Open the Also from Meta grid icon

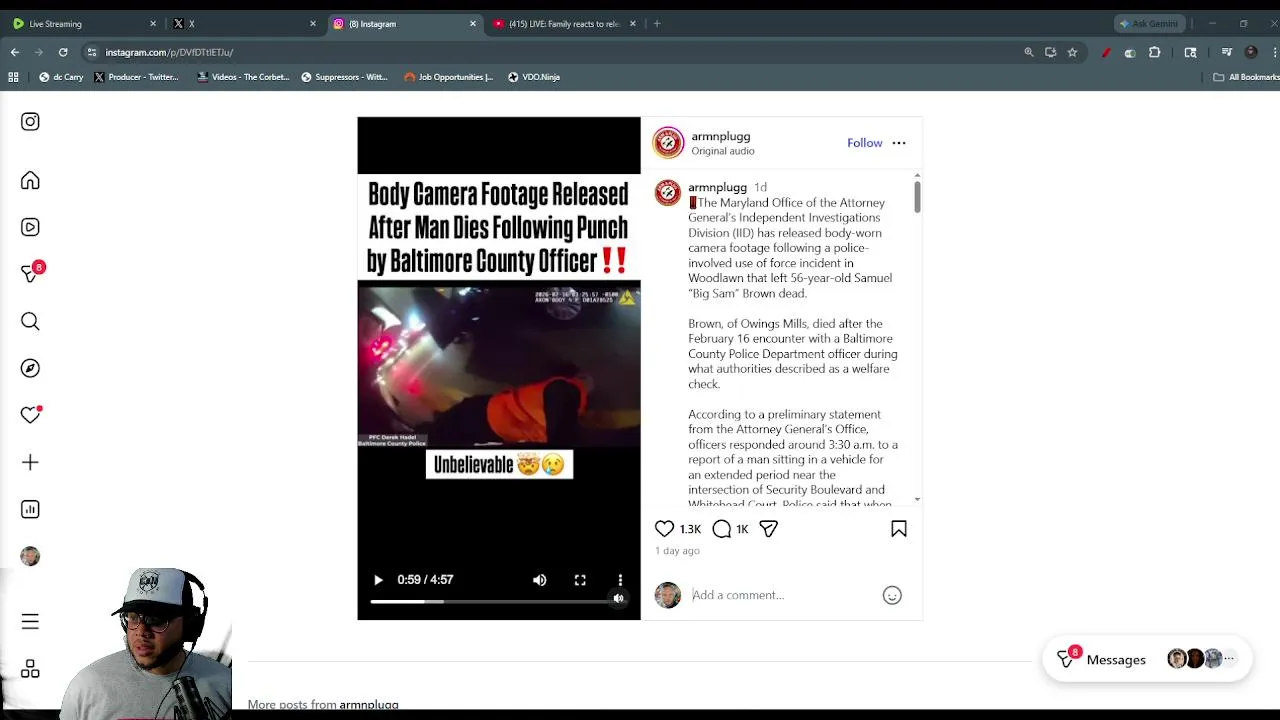click(x=30, y=669)
